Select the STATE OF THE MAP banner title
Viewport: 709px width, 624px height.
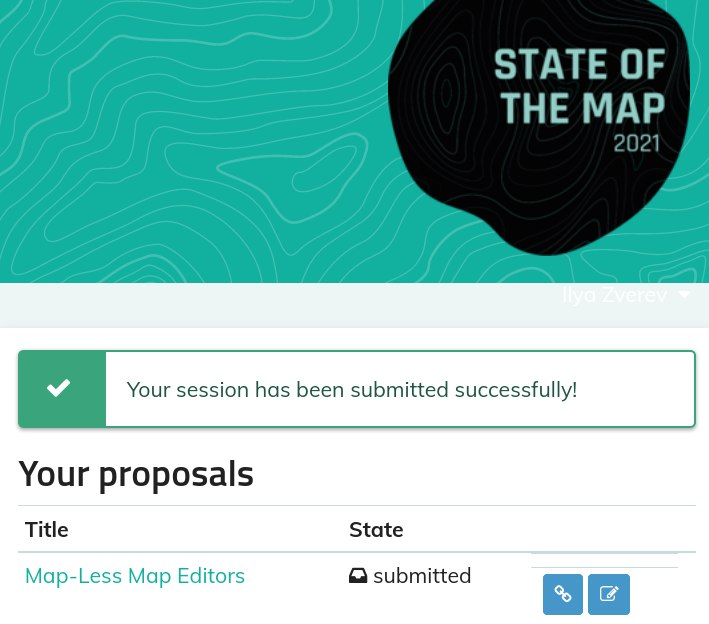click(580, 86)
